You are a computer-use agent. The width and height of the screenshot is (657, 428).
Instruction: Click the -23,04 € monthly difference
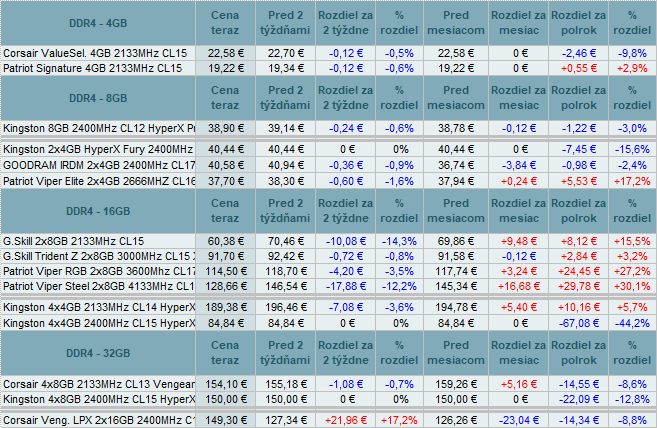coord(519,420)
